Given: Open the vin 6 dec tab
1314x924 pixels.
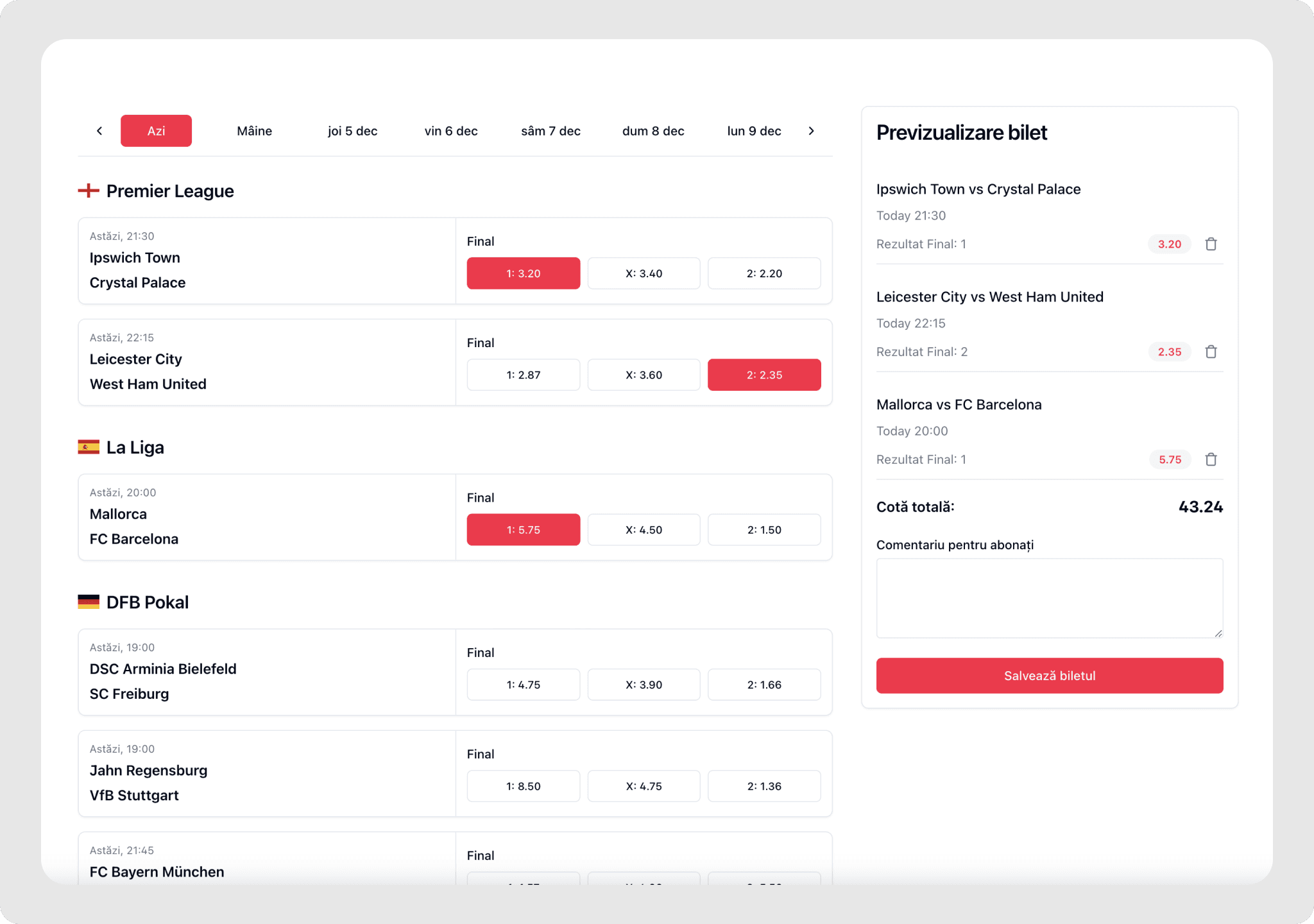Looking at the screenshot, I should 451,131.
